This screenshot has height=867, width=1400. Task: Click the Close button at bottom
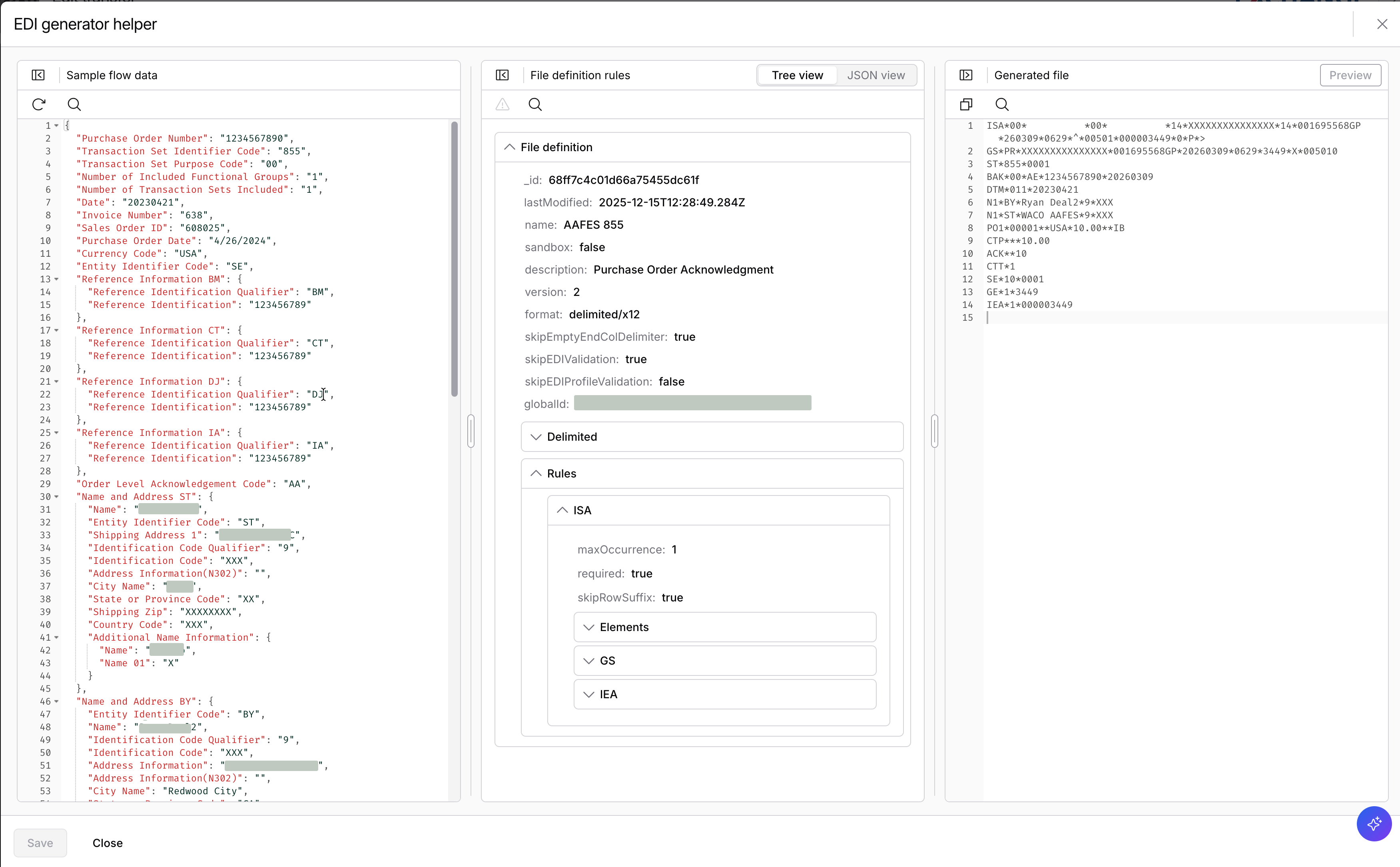(108, 843)
